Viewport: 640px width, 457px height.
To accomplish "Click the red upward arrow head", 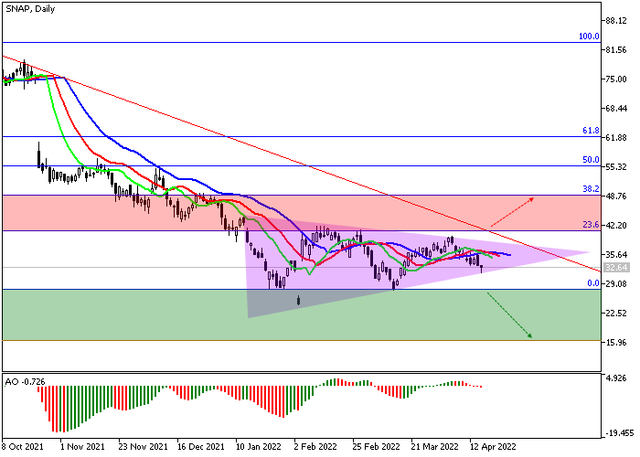I will point(529,200).
